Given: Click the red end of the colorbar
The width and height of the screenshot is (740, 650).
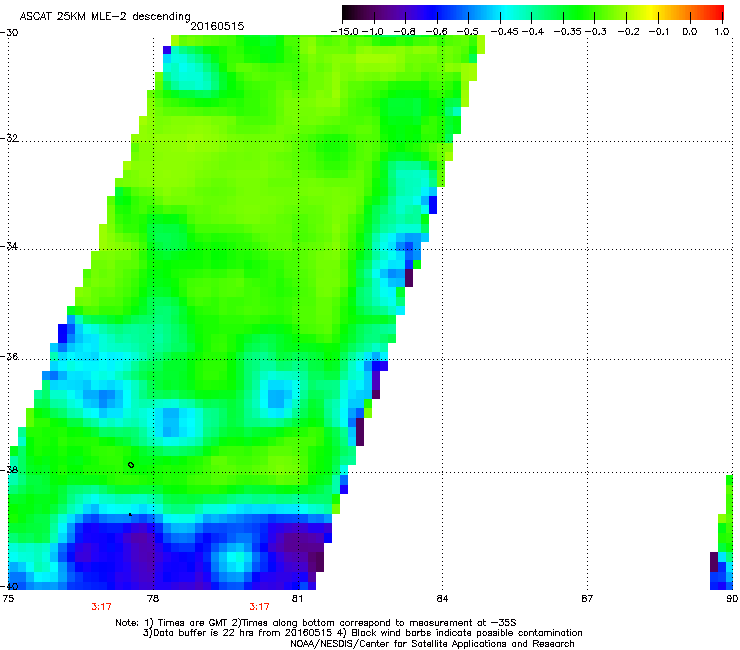Looking at the screenshot, I should click(716, 13).
